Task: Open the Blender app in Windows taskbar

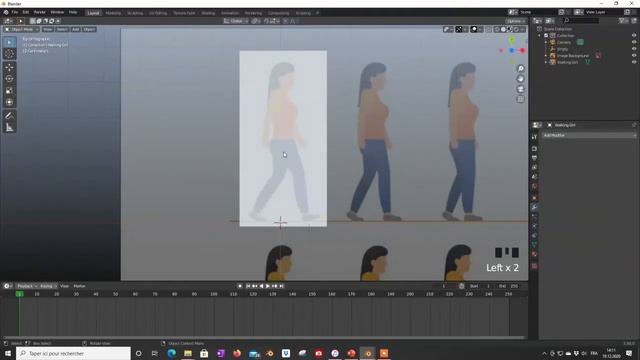Action: click(x=368, y=353)
